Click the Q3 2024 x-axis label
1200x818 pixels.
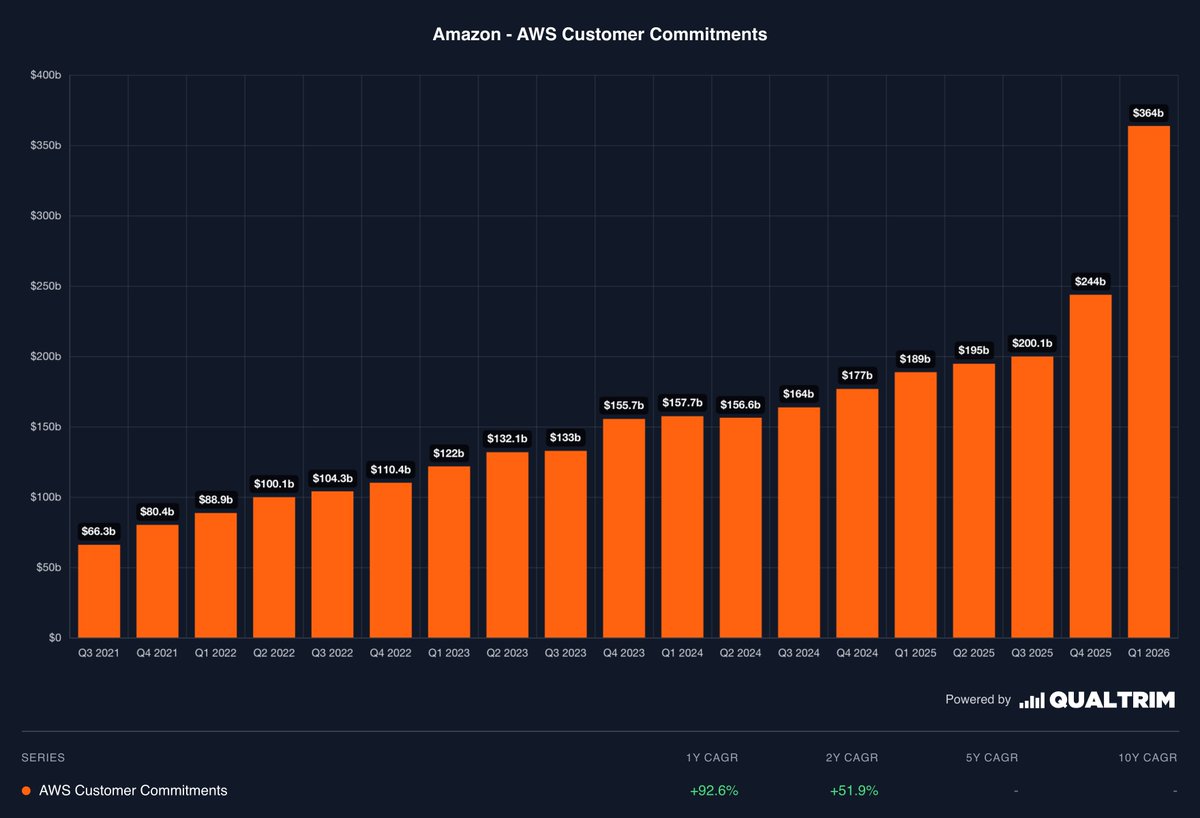798,652
